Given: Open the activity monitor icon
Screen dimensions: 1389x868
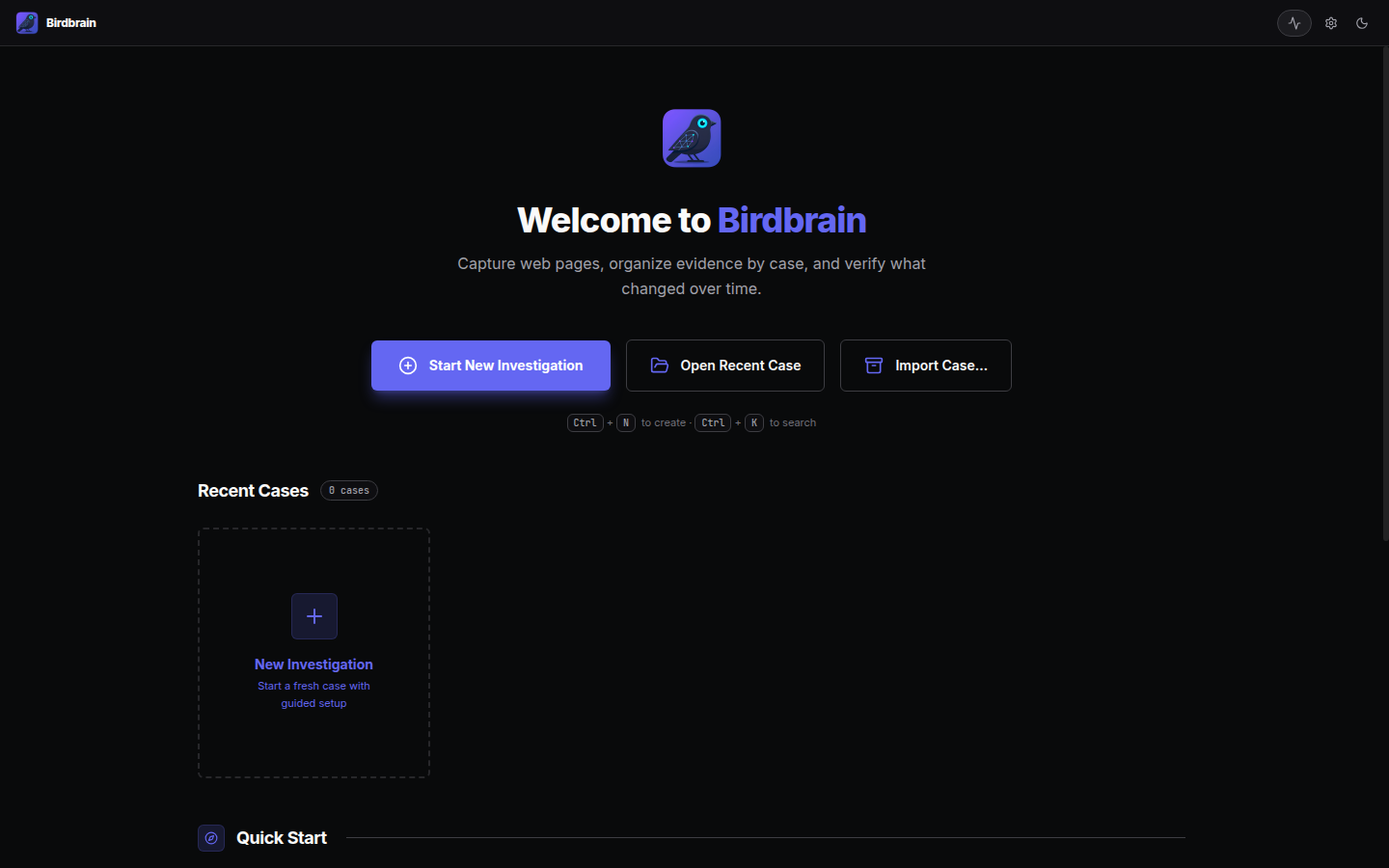Looking at the screenshot, I should tap(1294, 23).
